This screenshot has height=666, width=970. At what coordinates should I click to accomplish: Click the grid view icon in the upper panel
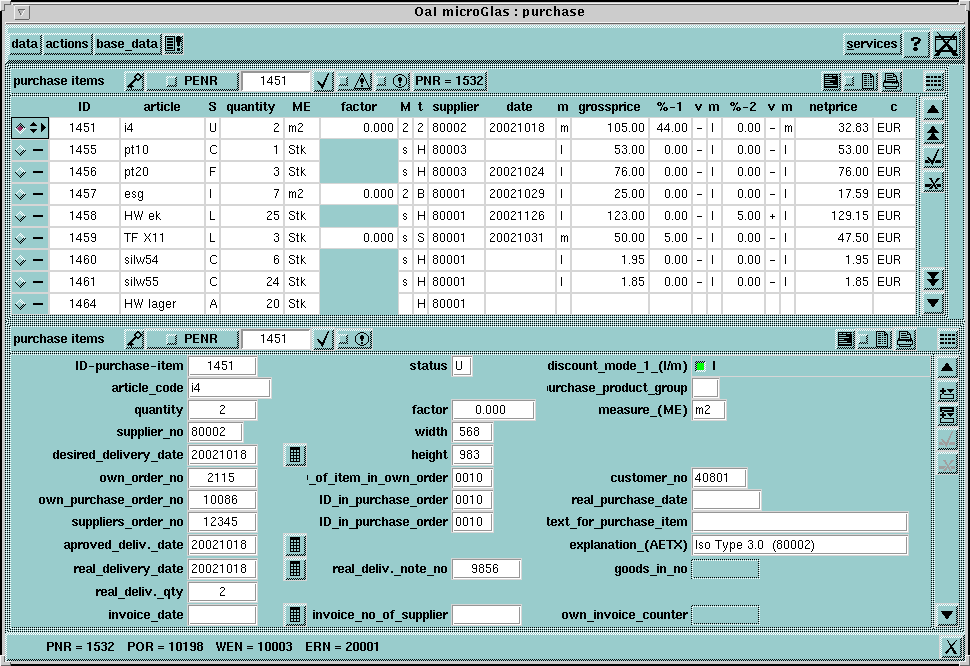tap(933, 81)
